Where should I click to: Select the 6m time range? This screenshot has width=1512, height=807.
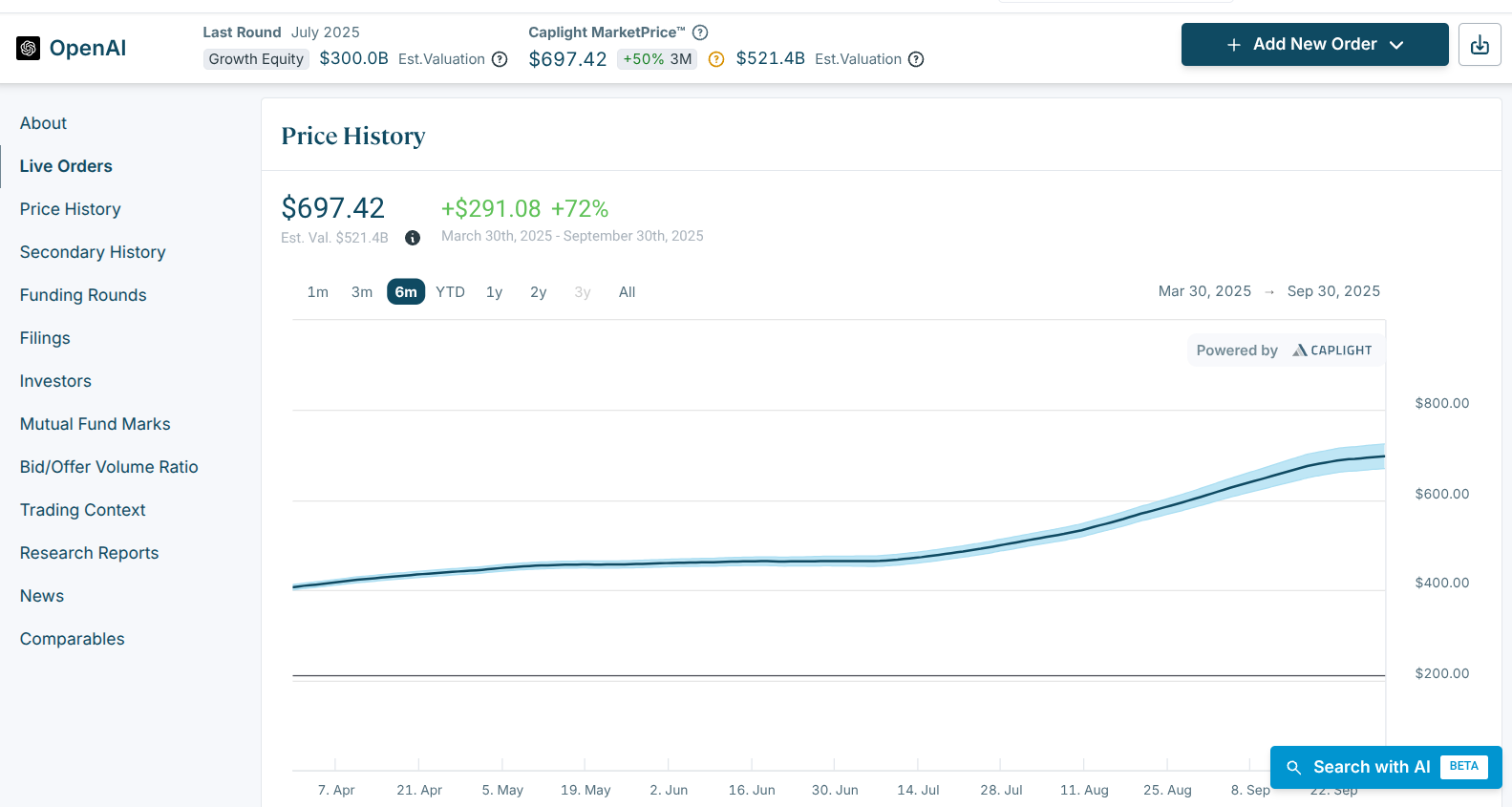click(x=406, y=292)
